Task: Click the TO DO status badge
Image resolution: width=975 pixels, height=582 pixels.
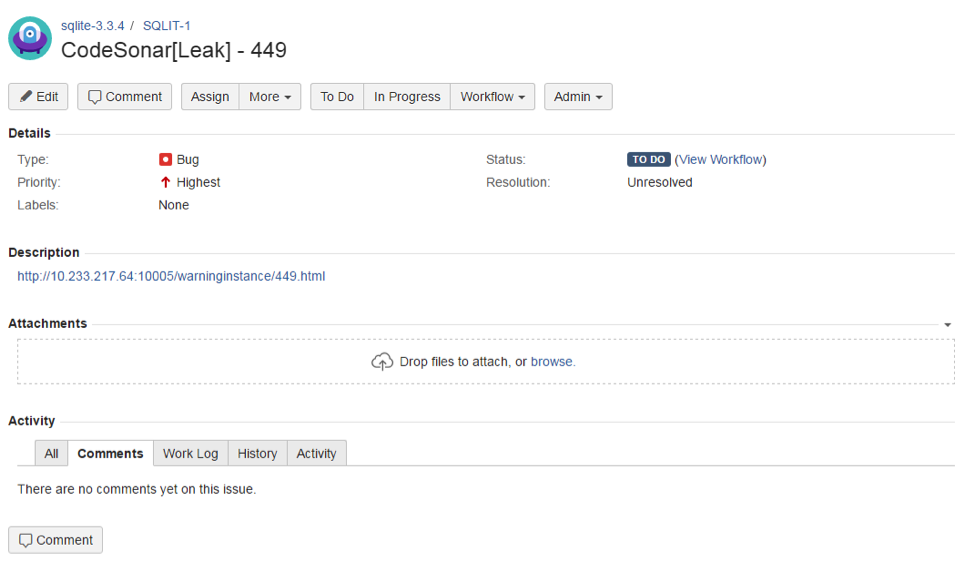Action: coord(649,160)
